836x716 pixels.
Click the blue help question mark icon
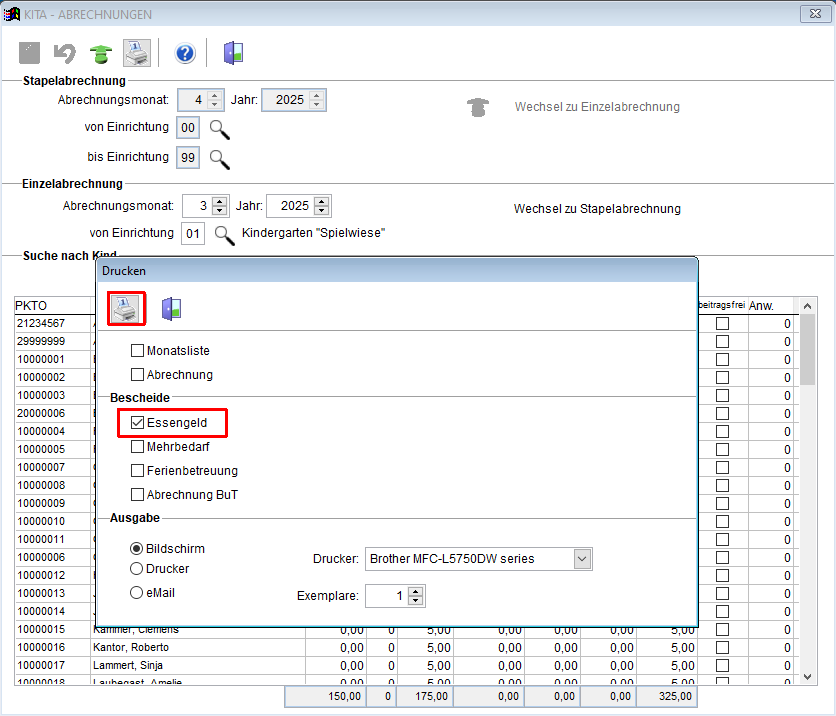(x=184, y=54)
